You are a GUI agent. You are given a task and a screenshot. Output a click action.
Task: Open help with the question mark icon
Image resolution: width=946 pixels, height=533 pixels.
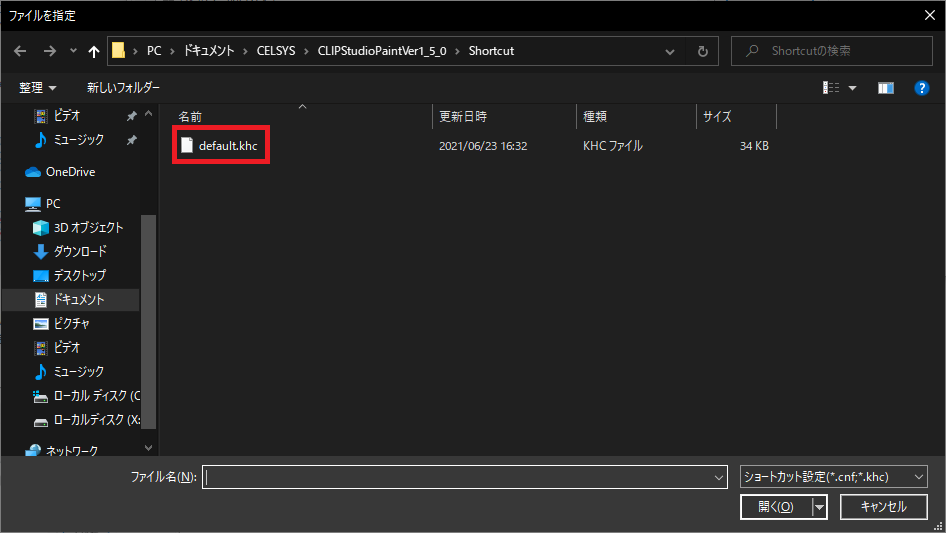click(x=922, y=88)
